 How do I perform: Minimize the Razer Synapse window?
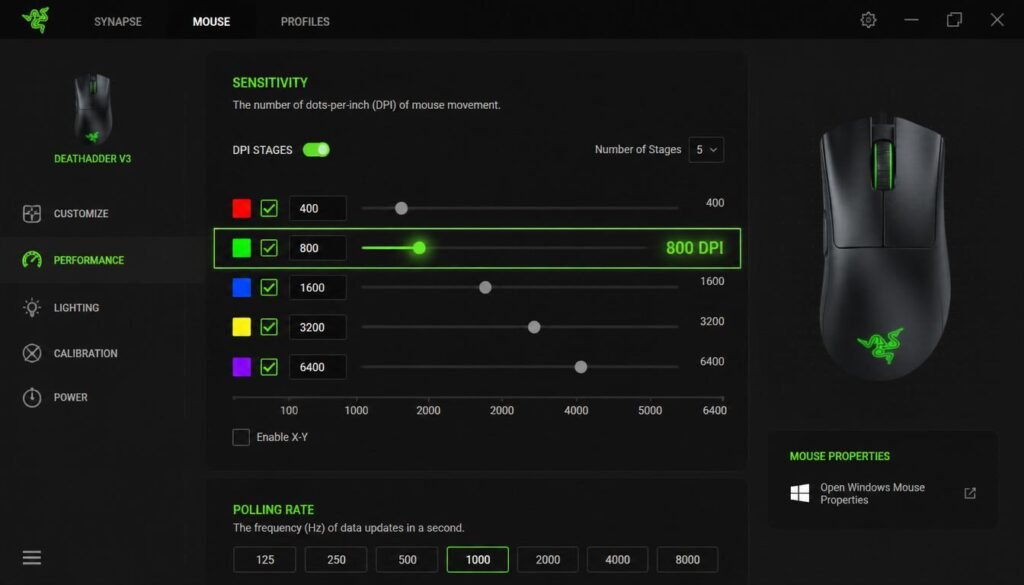[x=911, y=20]
